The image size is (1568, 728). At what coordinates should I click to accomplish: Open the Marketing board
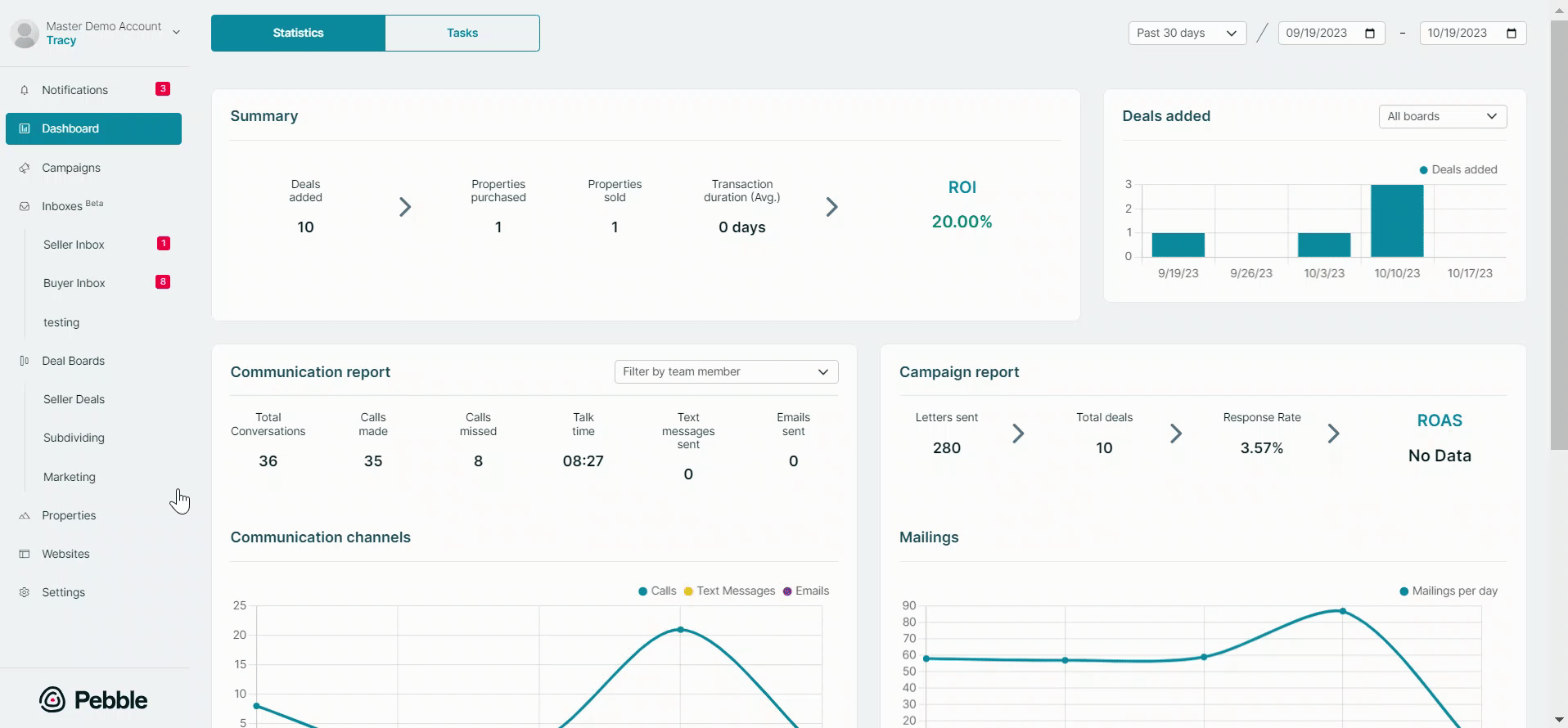point(70,477)
